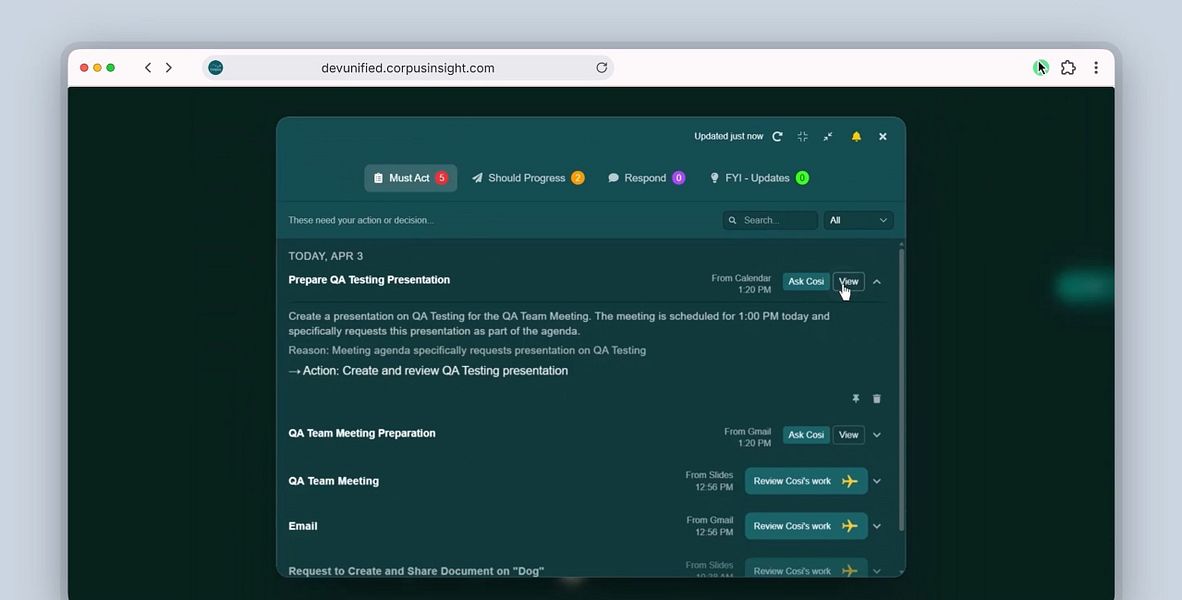
Task: Close the Cosi panel with X
Action: point(883,136)
